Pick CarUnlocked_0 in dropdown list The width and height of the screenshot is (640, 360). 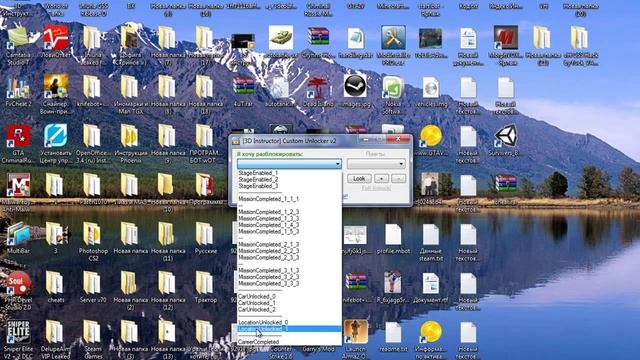click(257, 296)
